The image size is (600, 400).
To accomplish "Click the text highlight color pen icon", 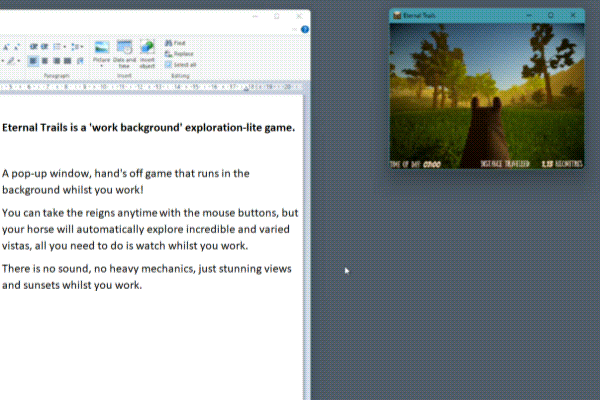I will click(x=11, y=61).
